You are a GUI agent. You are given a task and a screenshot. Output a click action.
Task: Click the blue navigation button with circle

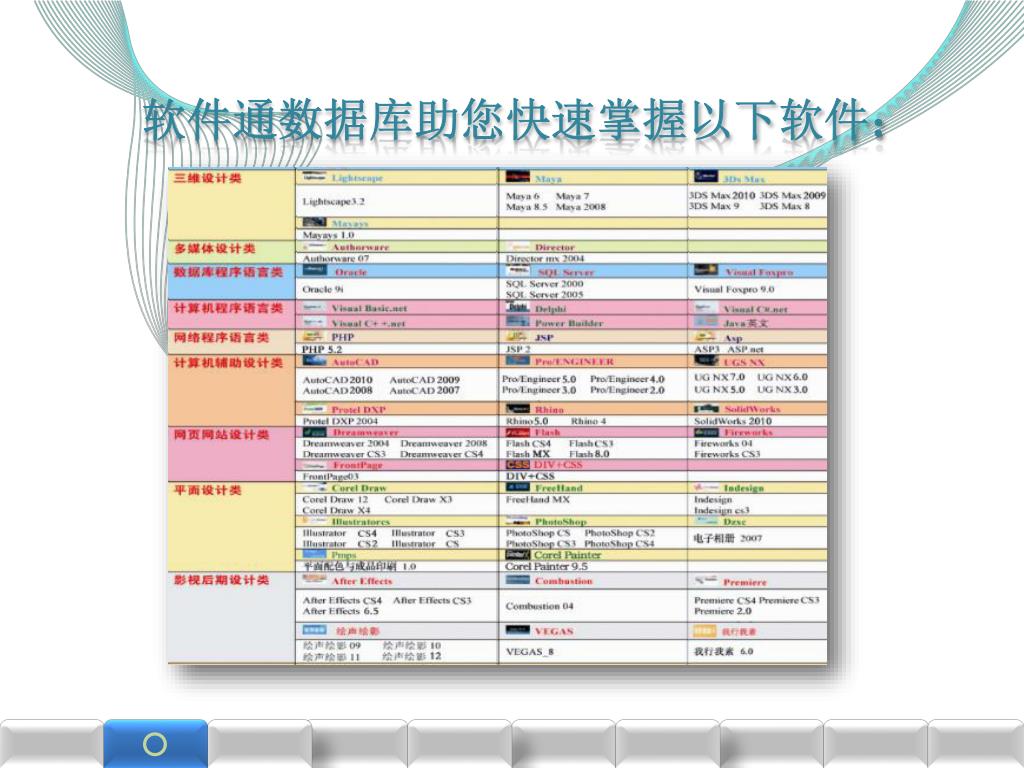coord(155,744)
